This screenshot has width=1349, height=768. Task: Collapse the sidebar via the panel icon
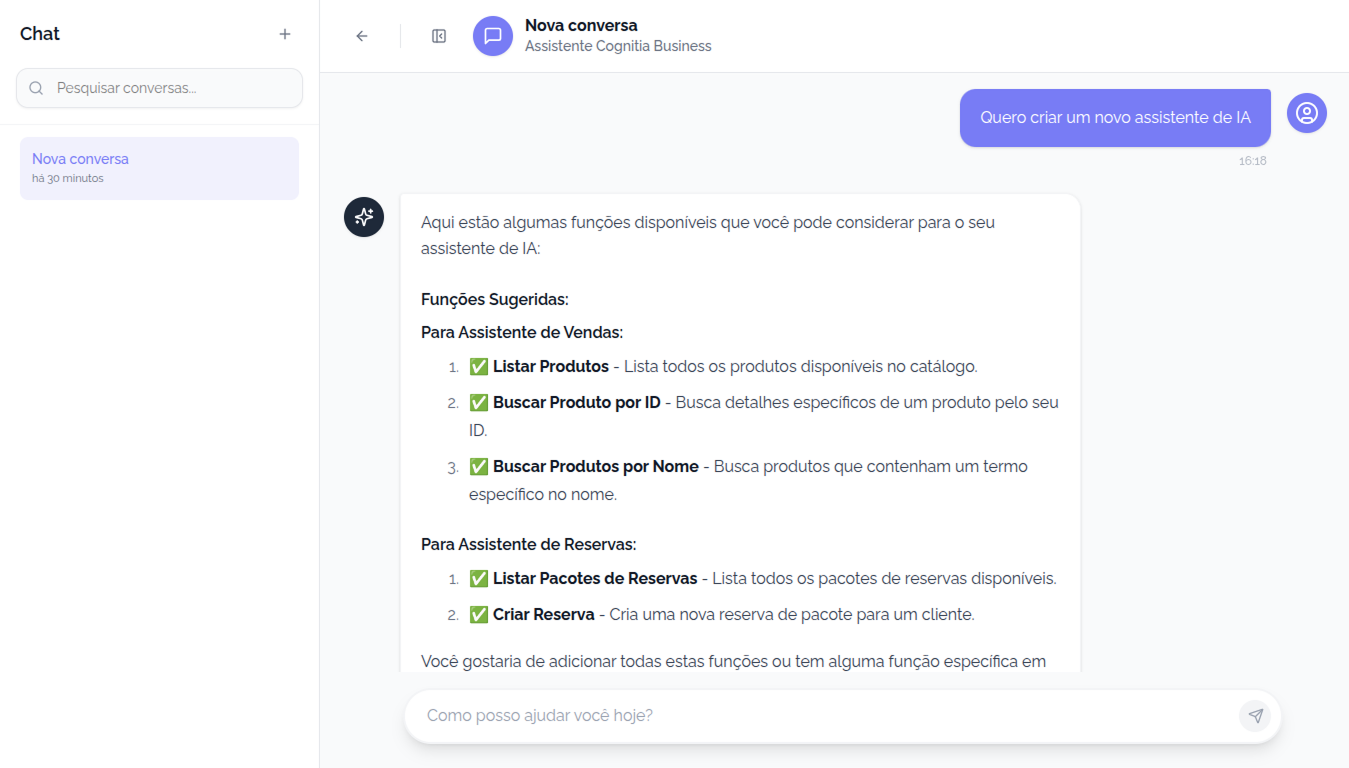pos(438,35)
